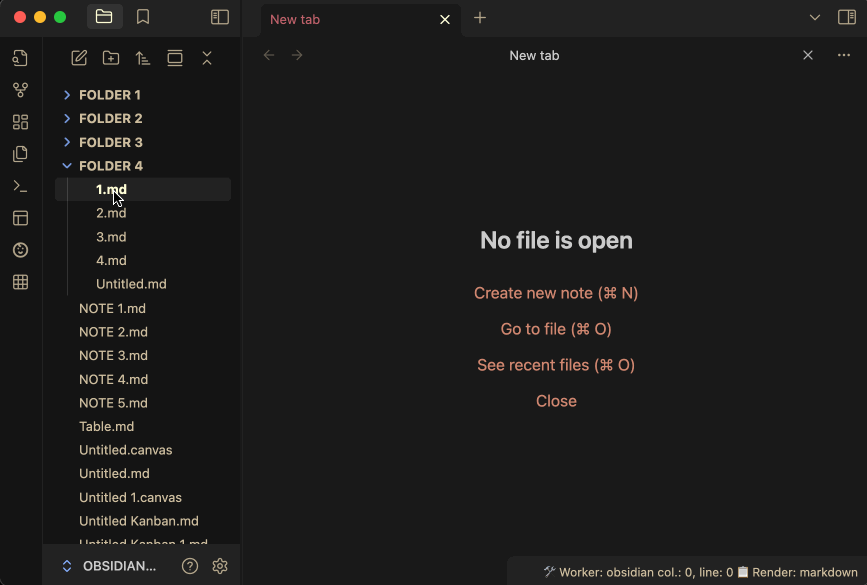The image size is (867, 585).
Task: Open the bookmarks panel icon
Action: [143, 17]
